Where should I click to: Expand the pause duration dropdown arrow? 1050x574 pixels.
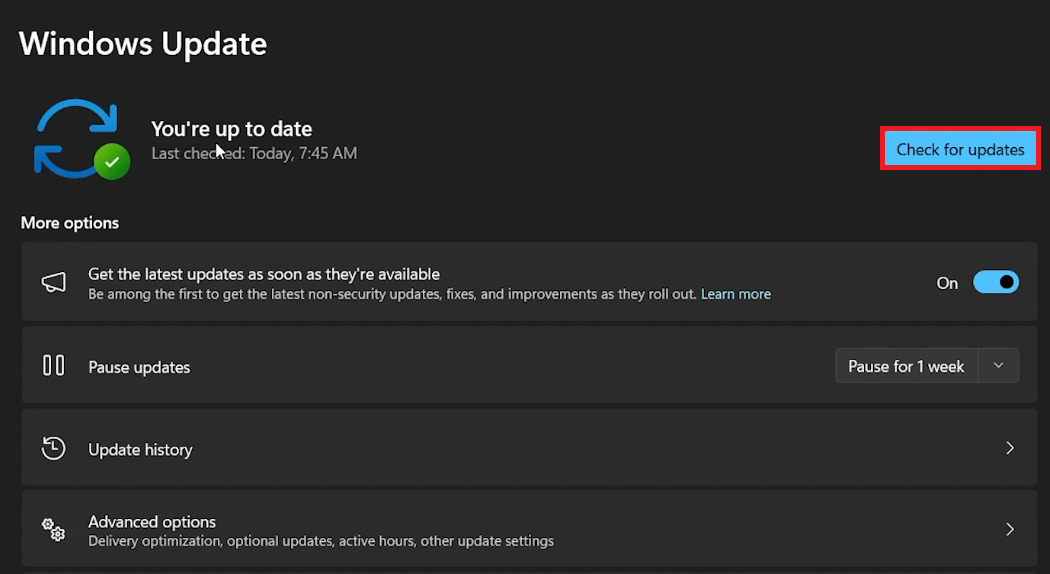coord(998,366)
